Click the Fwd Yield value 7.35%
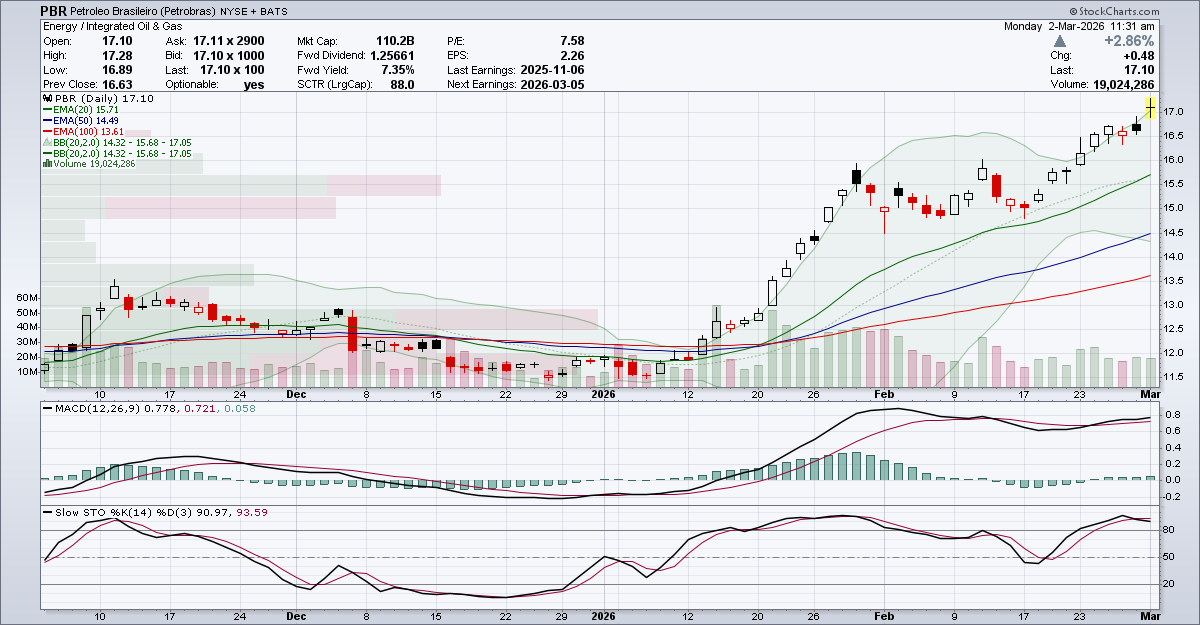 tap(397, 70)
